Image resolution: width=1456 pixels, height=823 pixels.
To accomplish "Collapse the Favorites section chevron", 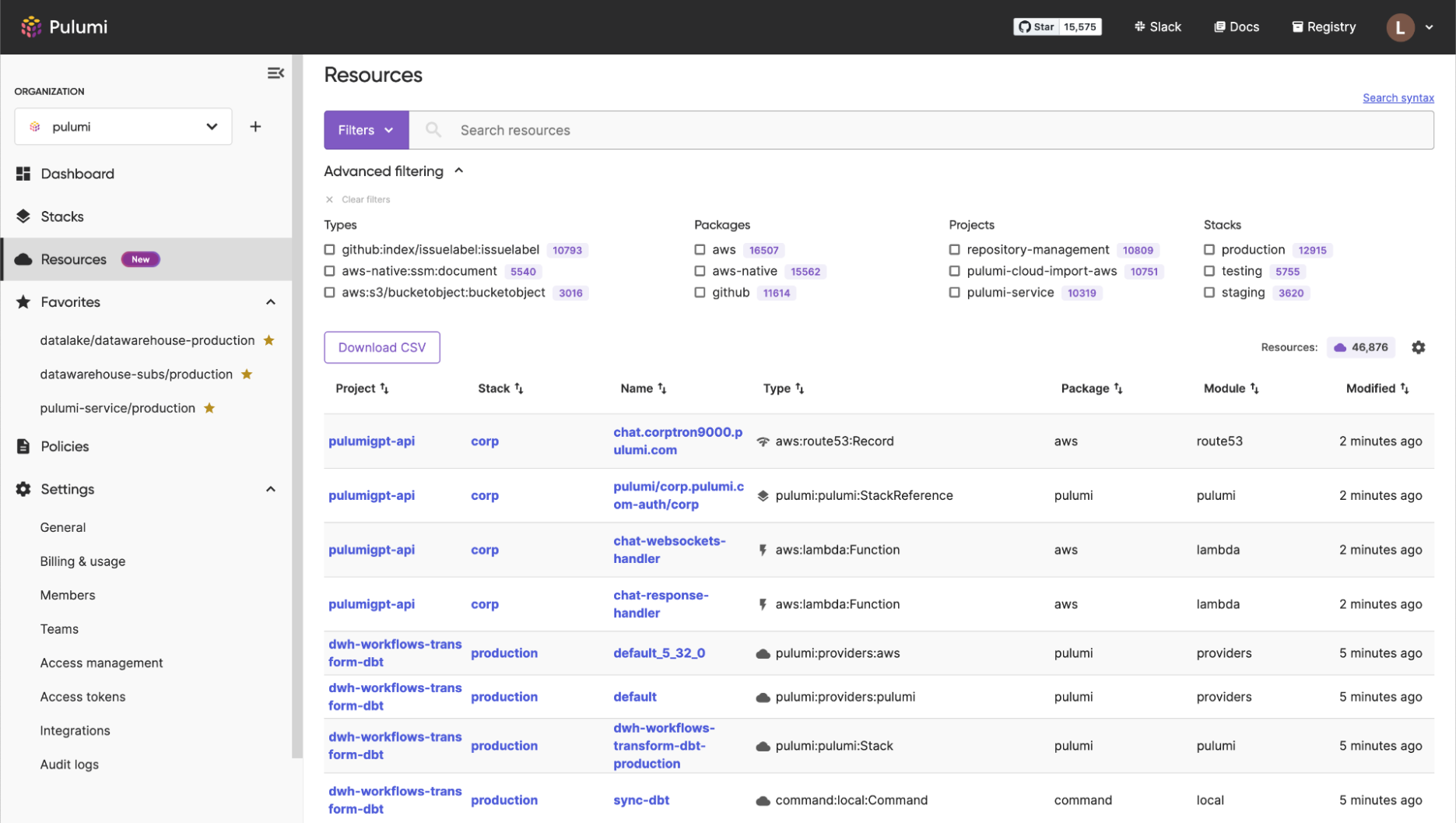I will tap(271, 302).
